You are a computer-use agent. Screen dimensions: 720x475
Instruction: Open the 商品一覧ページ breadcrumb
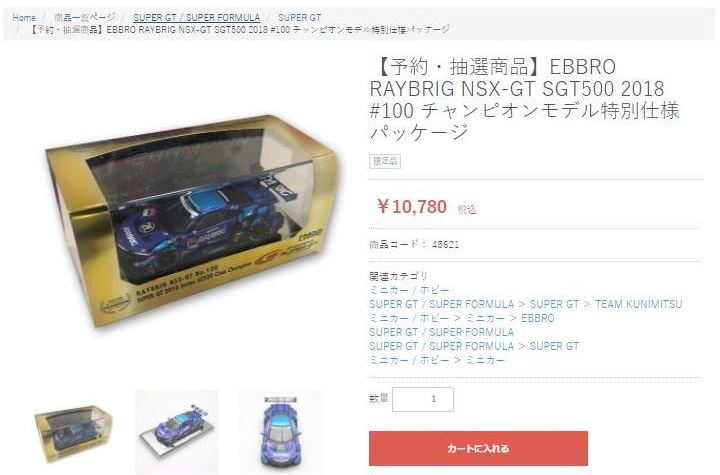point(85,18)
